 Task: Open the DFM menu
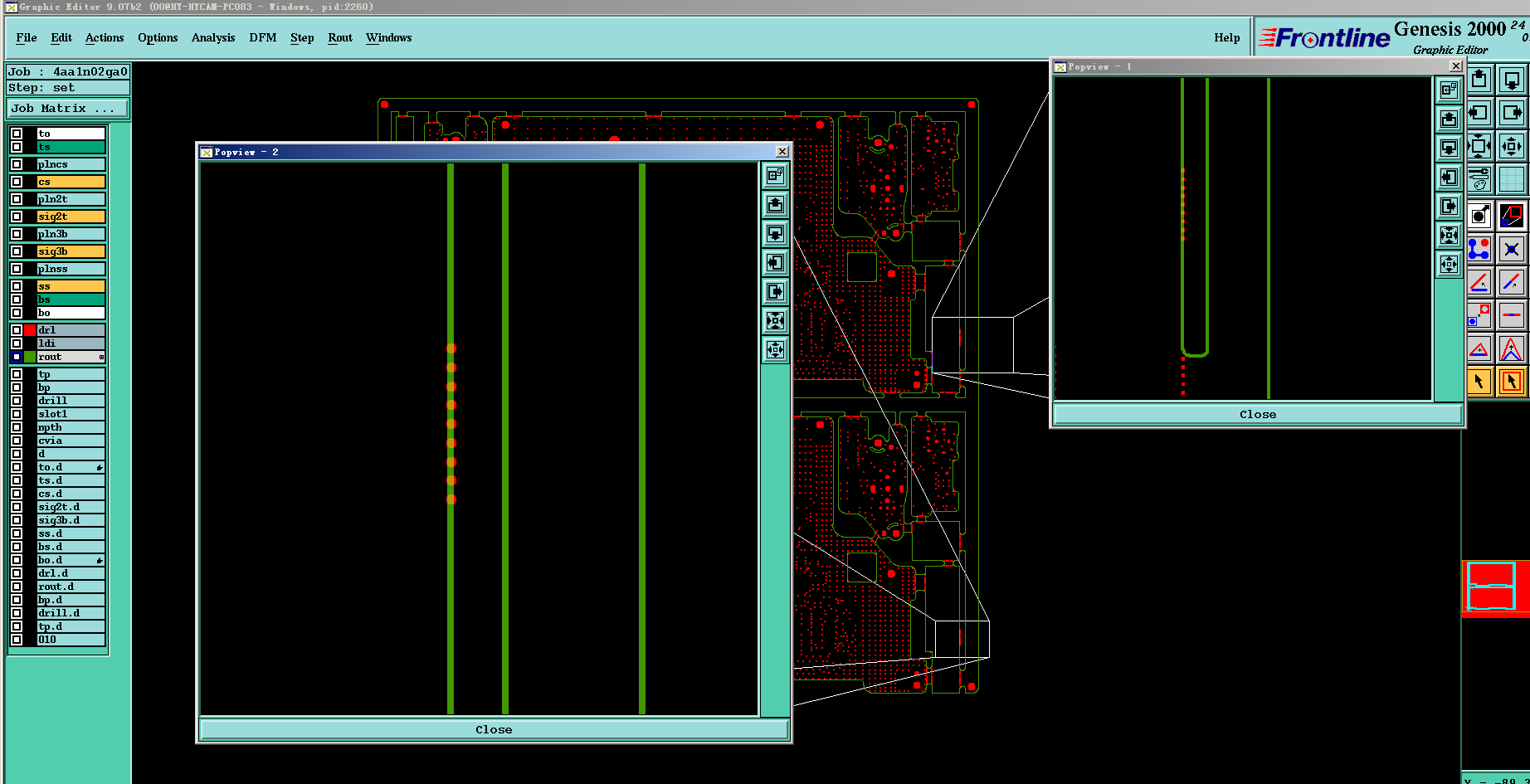[x=263, y=37]
